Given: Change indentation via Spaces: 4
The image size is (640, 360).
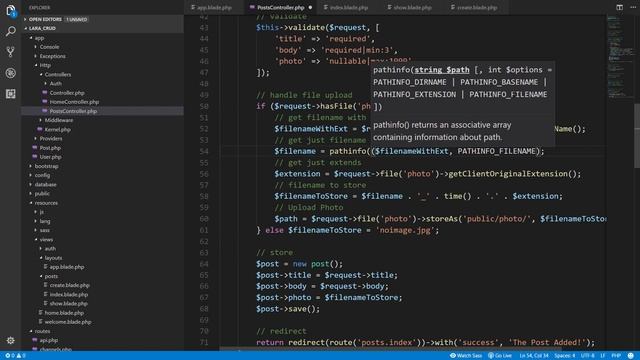Looking at the screenshot, I should pyautogui.click(x=564, y=356).
